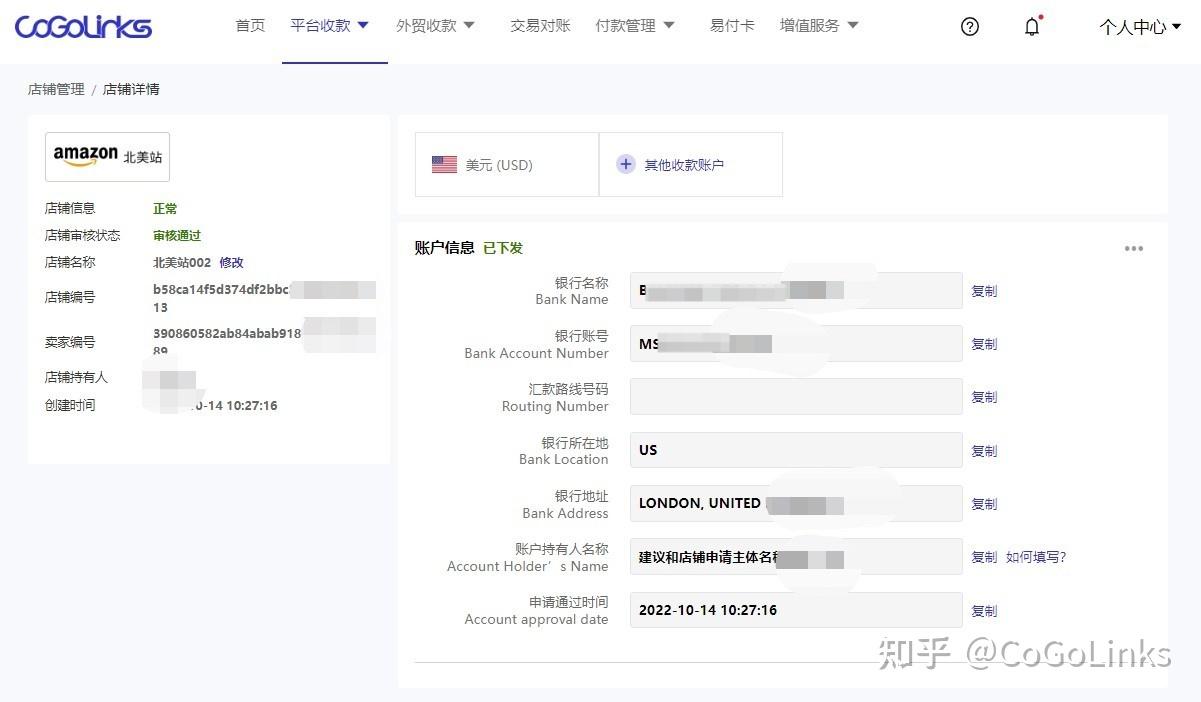The image size is (1201, 702).
Task: Click the plus icon for 其他收款账户
Action: 626,164
